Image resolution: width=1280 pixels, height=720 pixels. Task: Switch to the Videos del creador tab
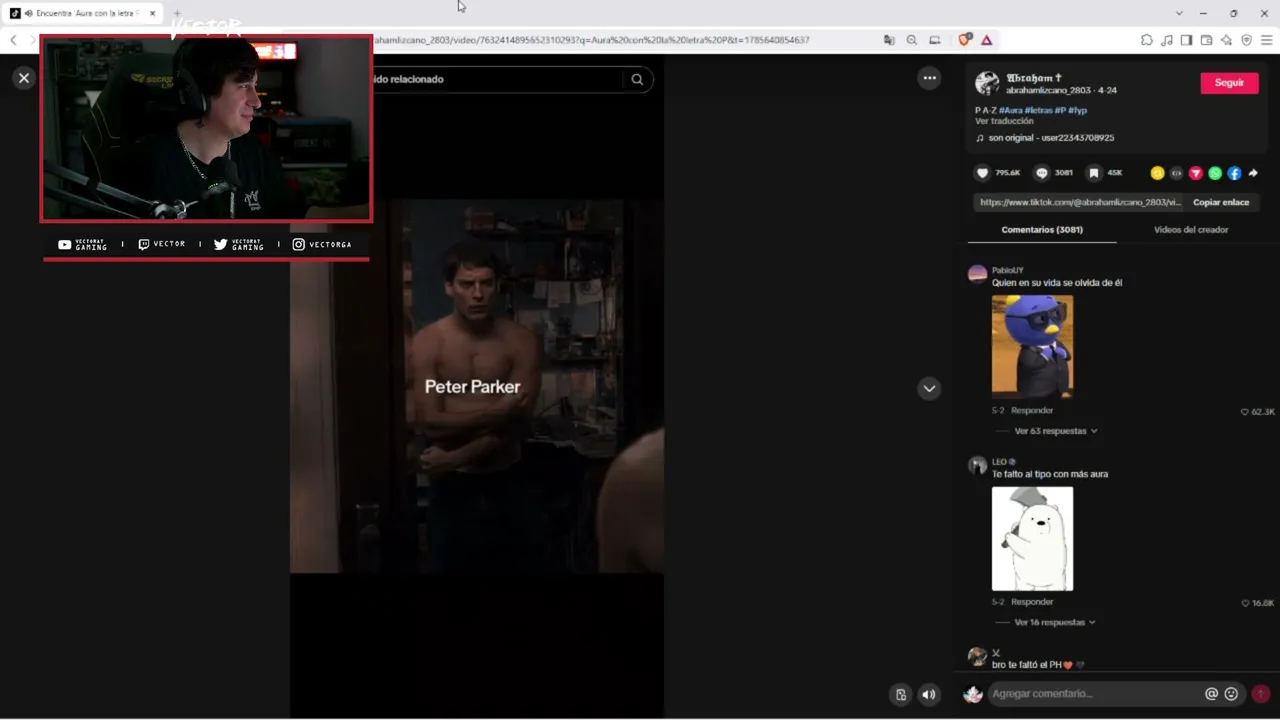(1191, 230)
